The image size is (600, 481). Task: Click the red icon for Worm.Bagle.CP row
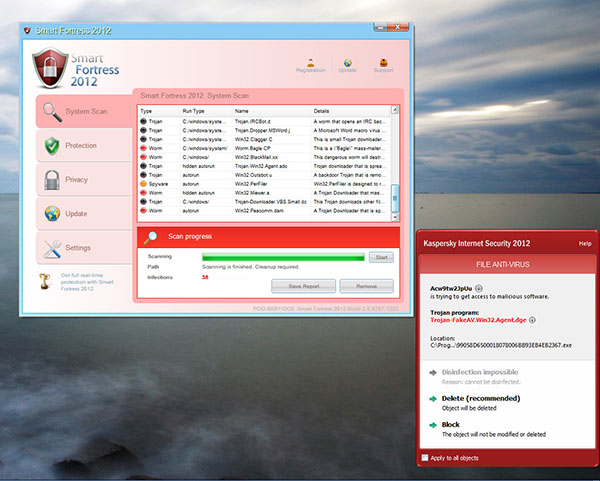coord(143,148)
